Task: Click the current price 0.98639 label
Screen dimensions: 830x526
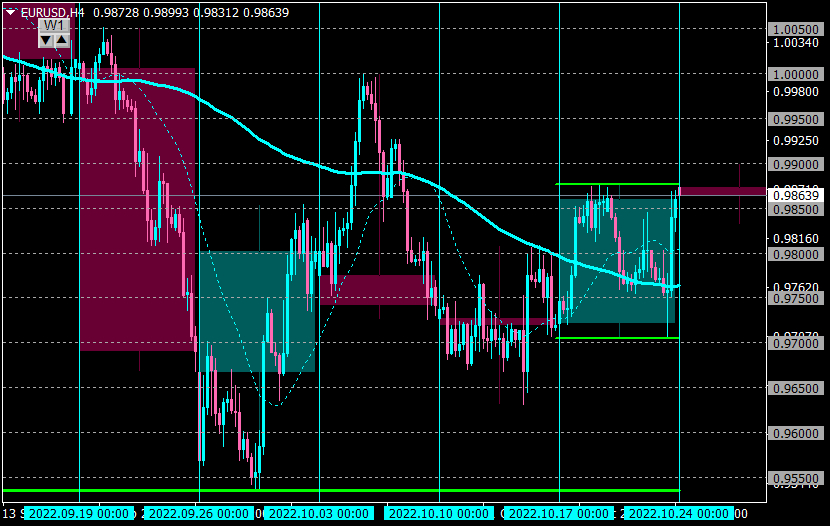Action: pos(796,196)
